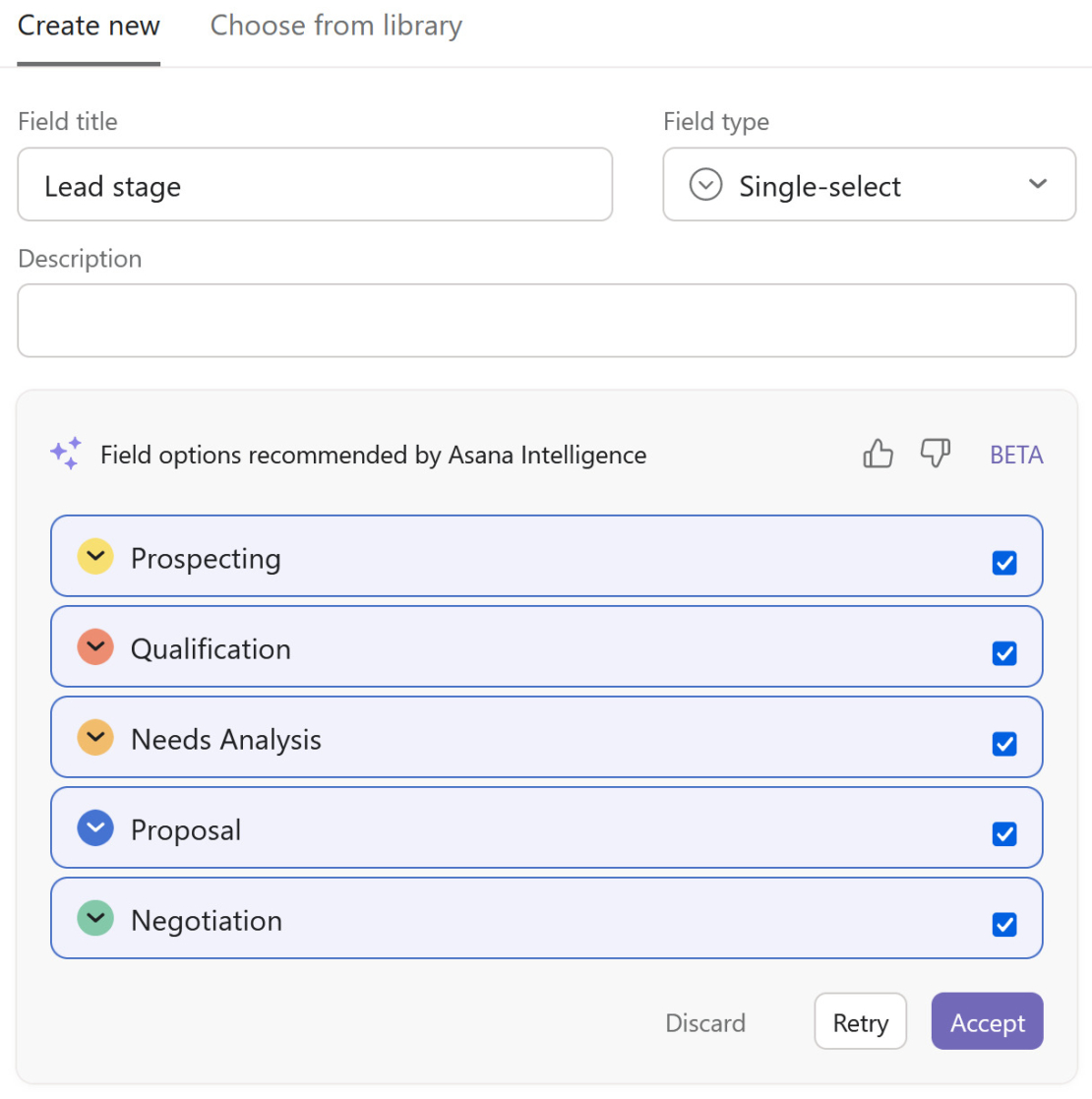
Task: Open the Proposal color dropdown
Action: pyautogui.click(x=95, y=827)
